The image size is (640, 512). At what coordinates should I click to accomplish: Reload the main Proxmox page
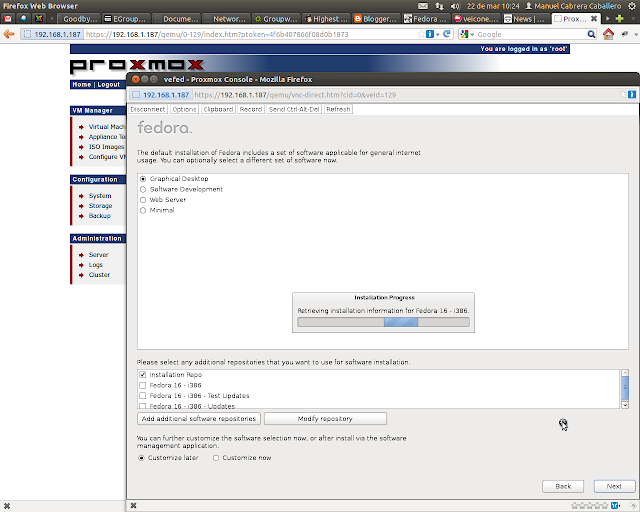[x=447, y=34]
